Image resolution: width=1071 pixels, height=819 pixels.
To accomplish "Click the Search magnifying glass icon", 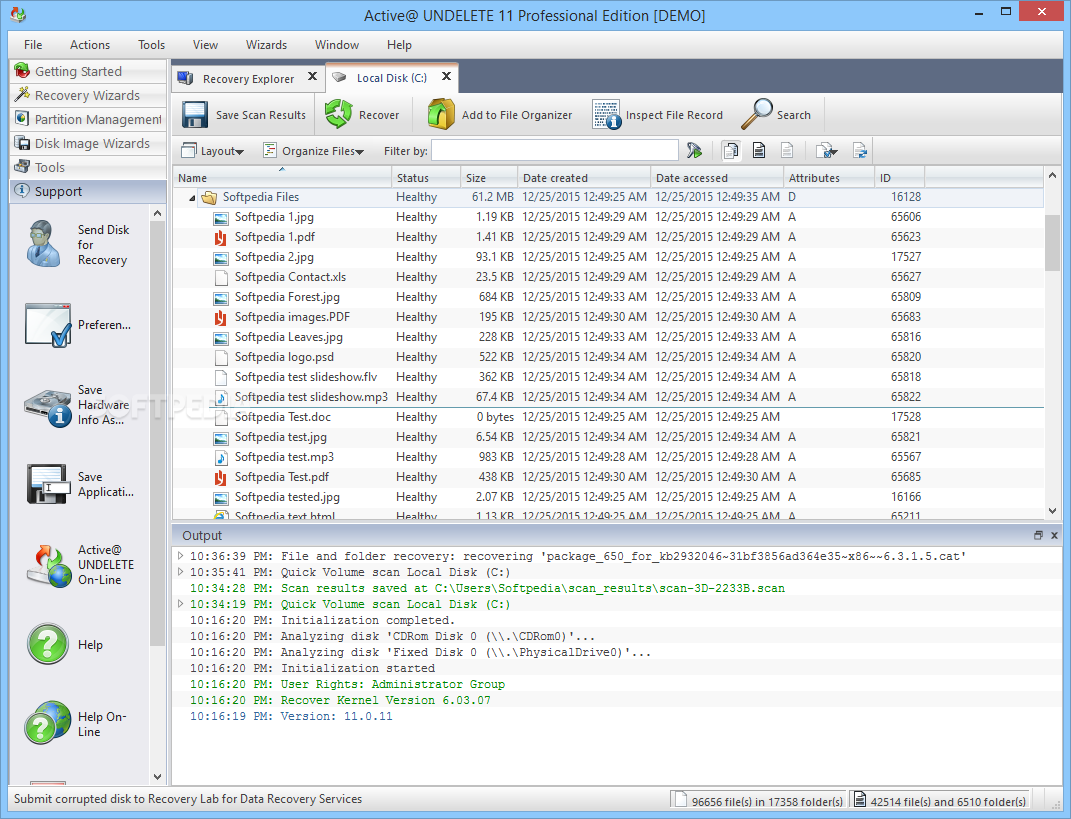I will (x=757, y=114).
